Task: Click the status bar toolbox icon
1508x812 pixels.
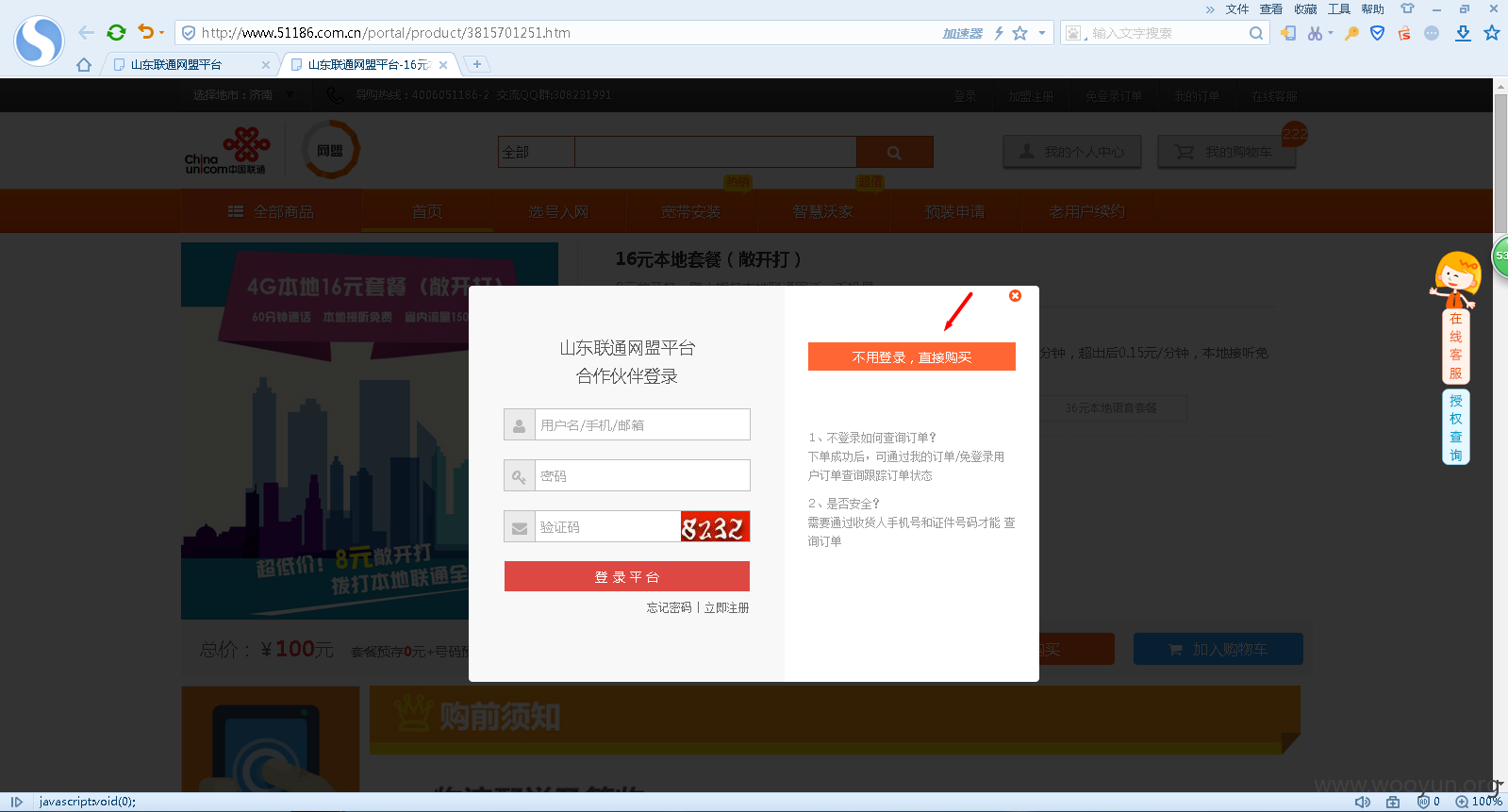Action: pos(1393,802)
